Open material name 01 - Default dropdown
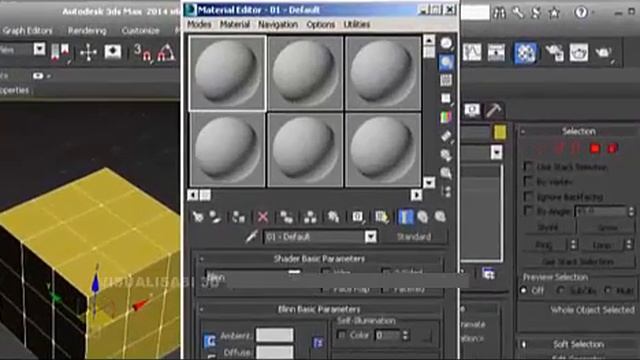Viewport: 640px width, 360px height. coord(371,237)
